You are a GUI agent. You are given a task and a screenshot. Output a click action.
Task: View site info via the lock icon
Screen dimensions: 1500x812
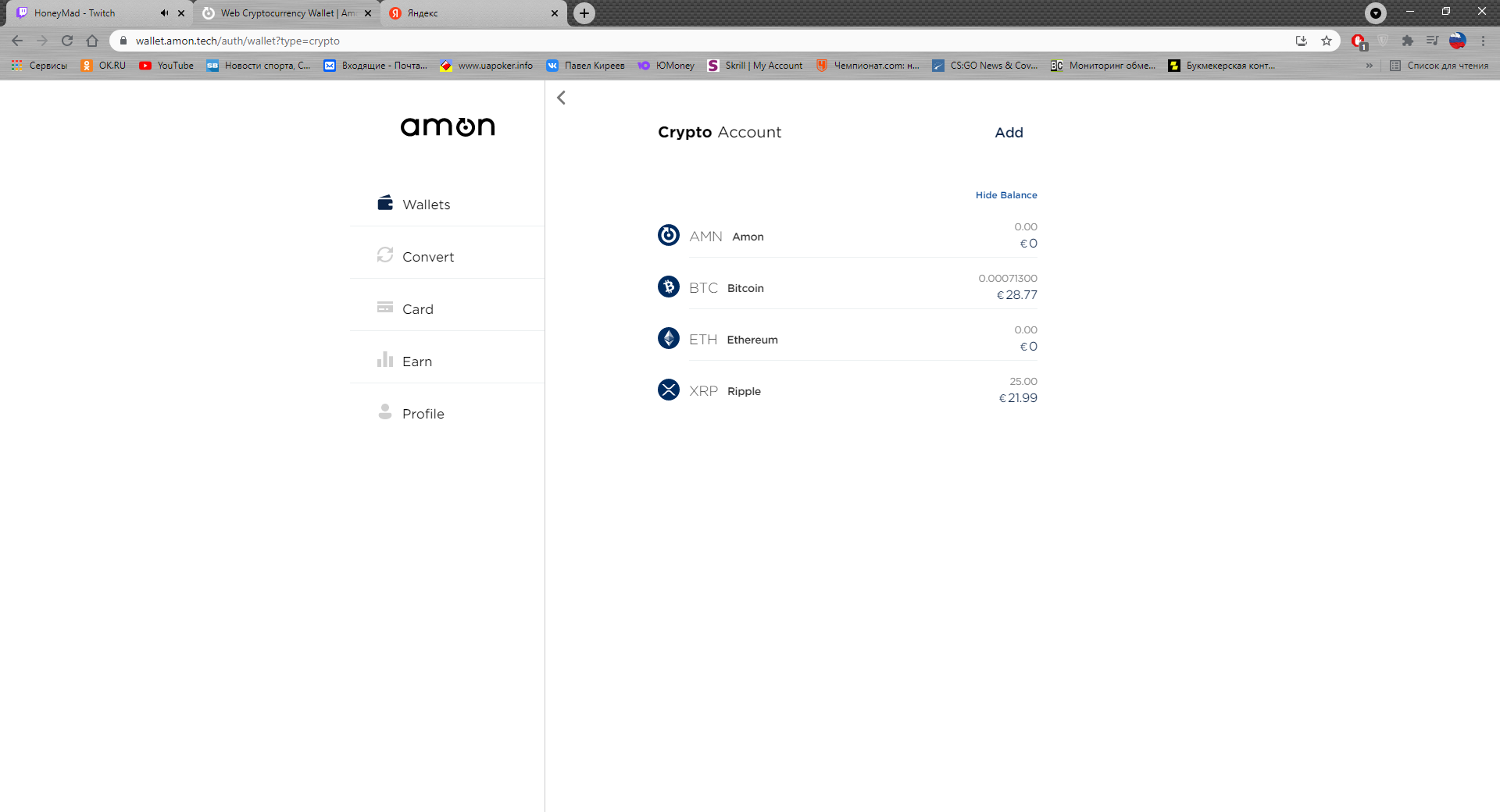123,41
